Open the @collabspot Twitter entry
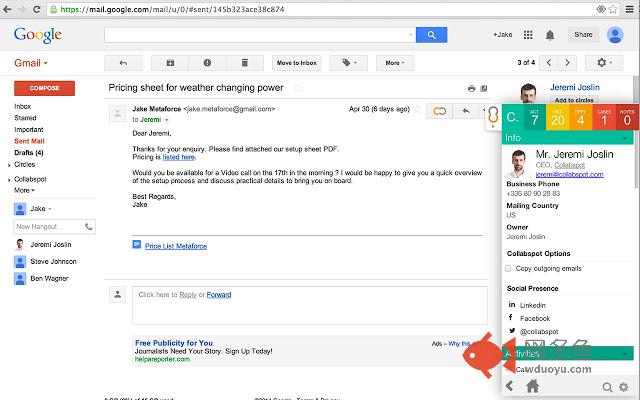This screenshot has height=400, width=640. tap(538, 331)
